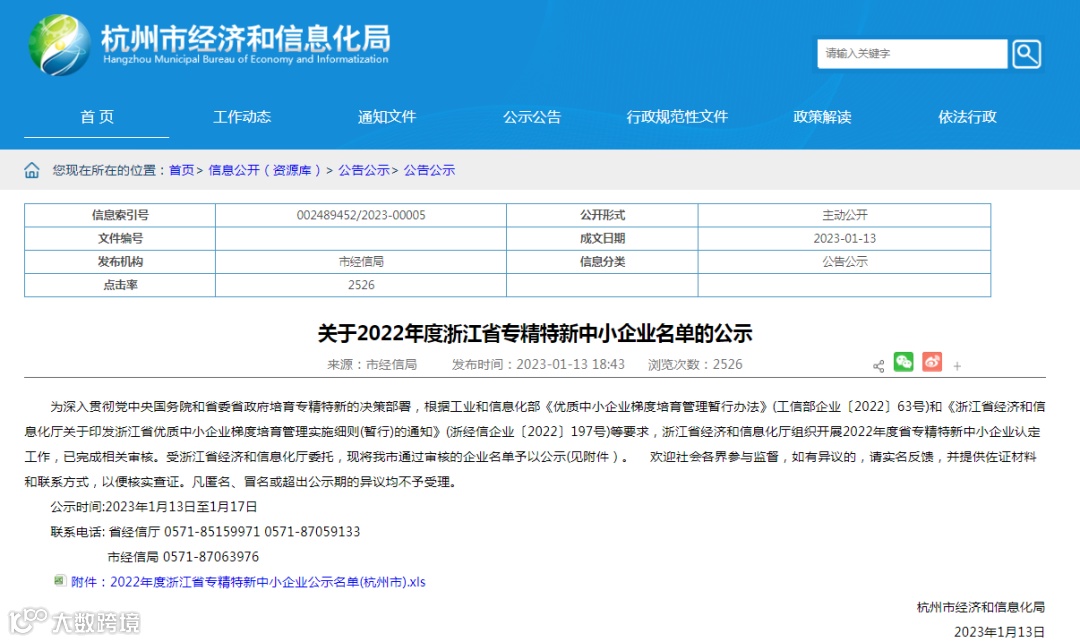Click the 发布时间：2023-01-13 18:43 text
This screenshot has height=642, width=1080.
538,364
